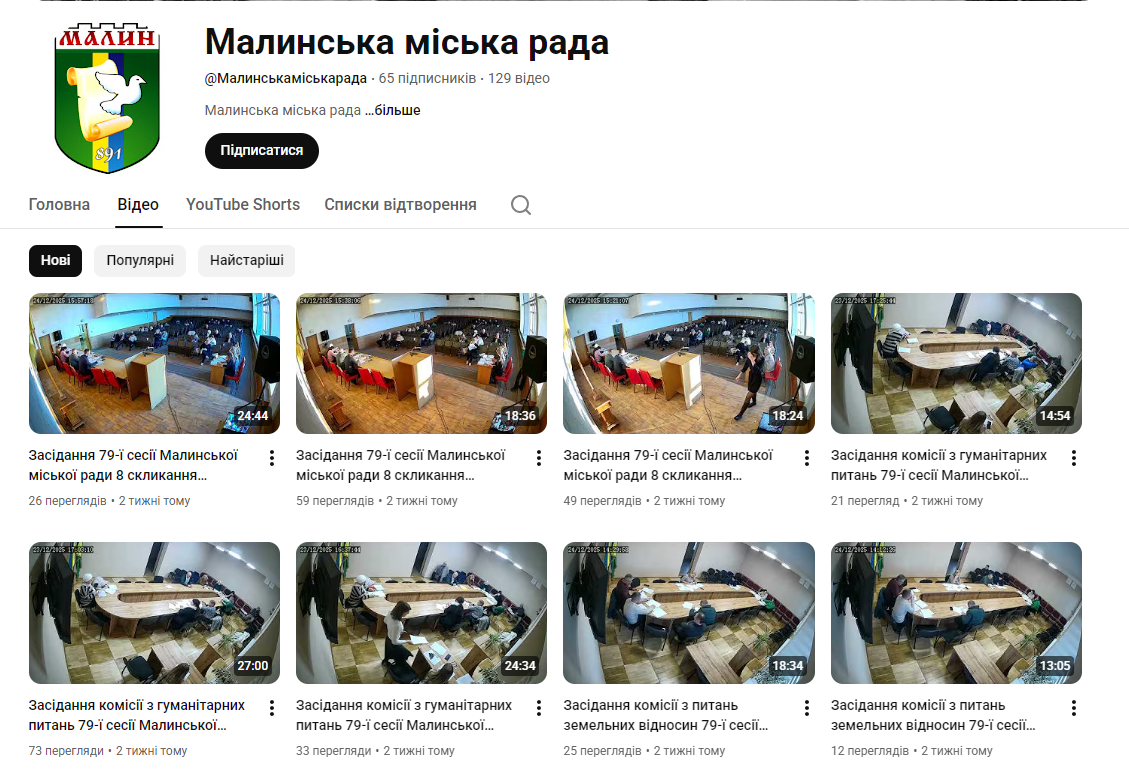Select the Найстаріші sort filter chip
Image resolution: width=1129 pixels, height=784 pixels.
pos(246,261)
